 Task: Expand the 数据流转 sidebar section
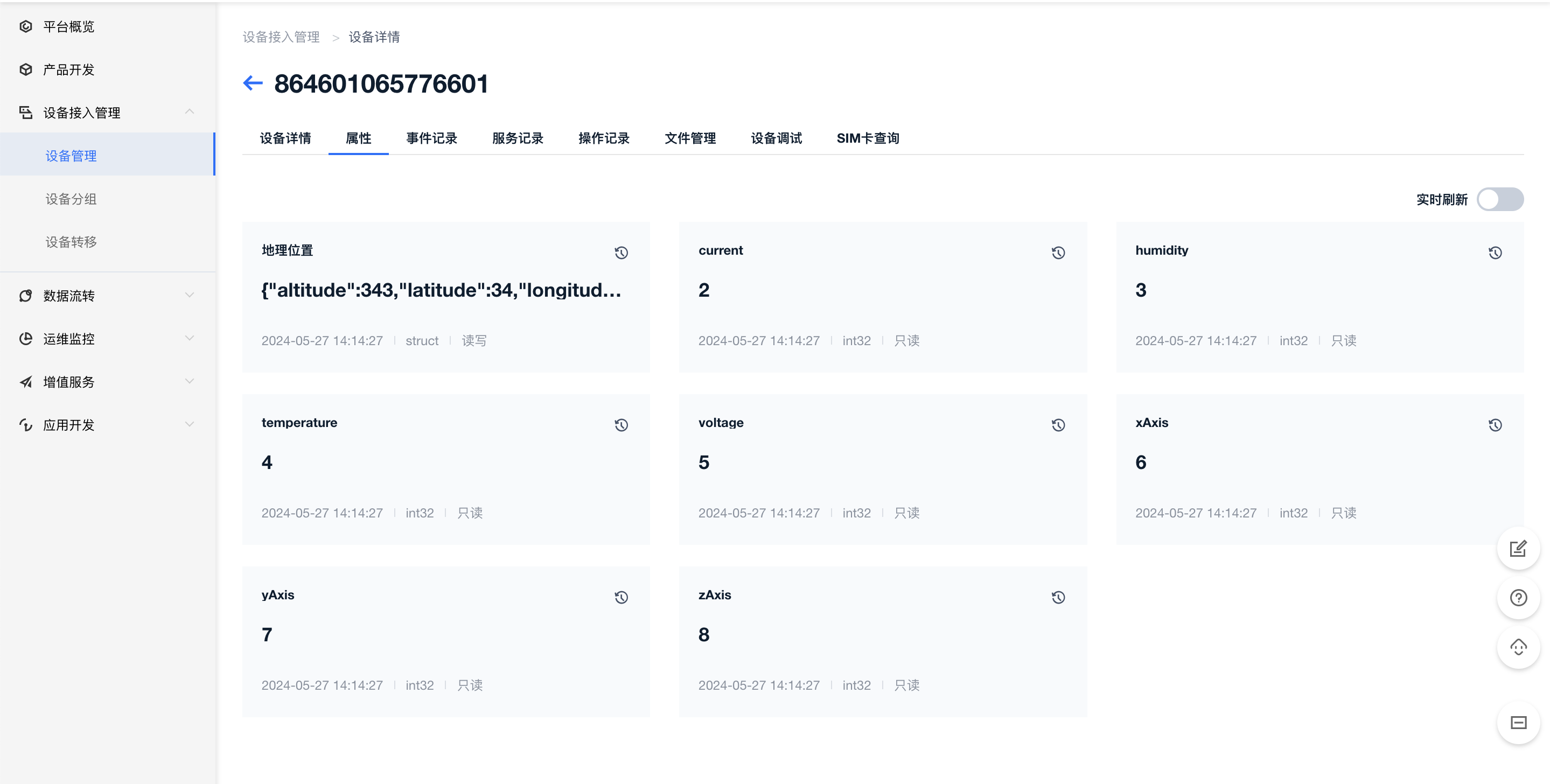coord(107,296)
